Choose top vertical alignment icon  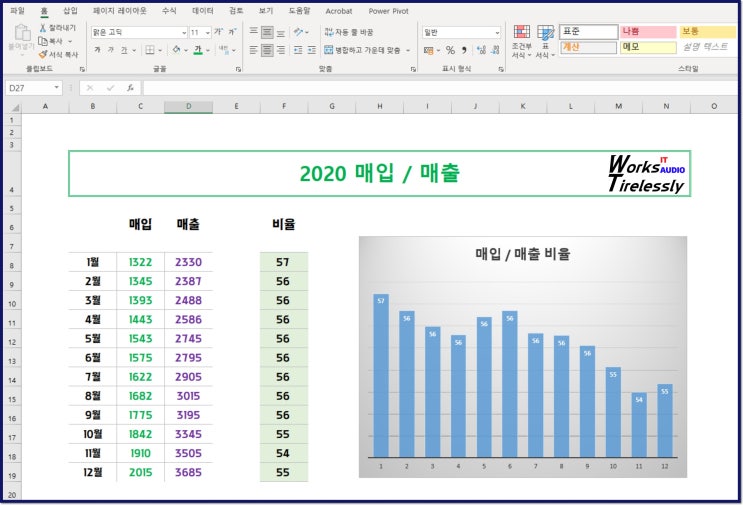click(x=254, y=32)
